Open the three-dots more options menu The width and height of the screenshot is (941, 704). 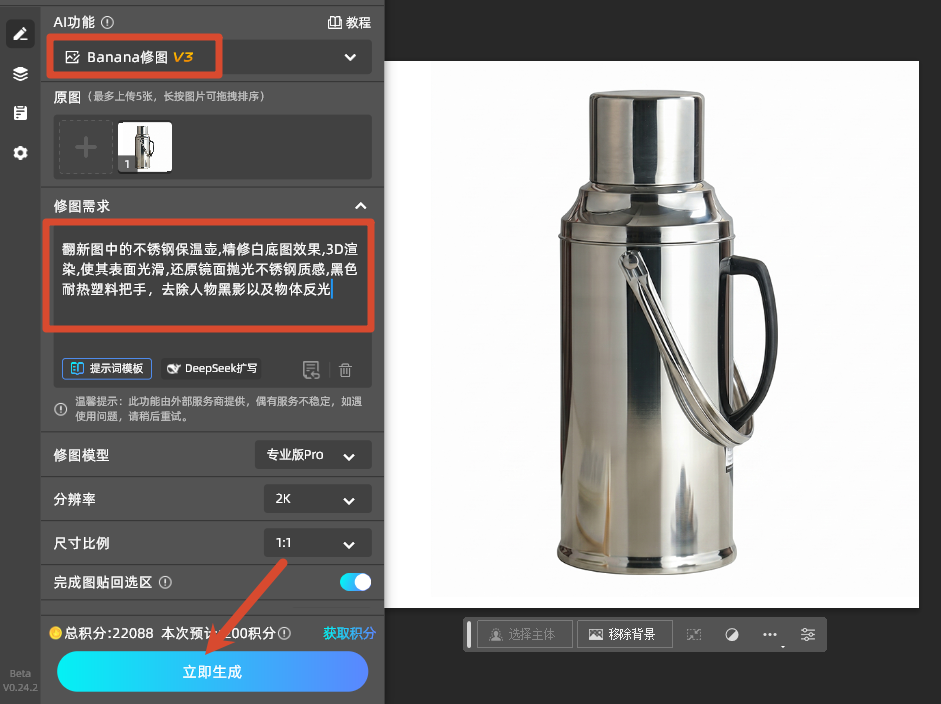[770, 634]
